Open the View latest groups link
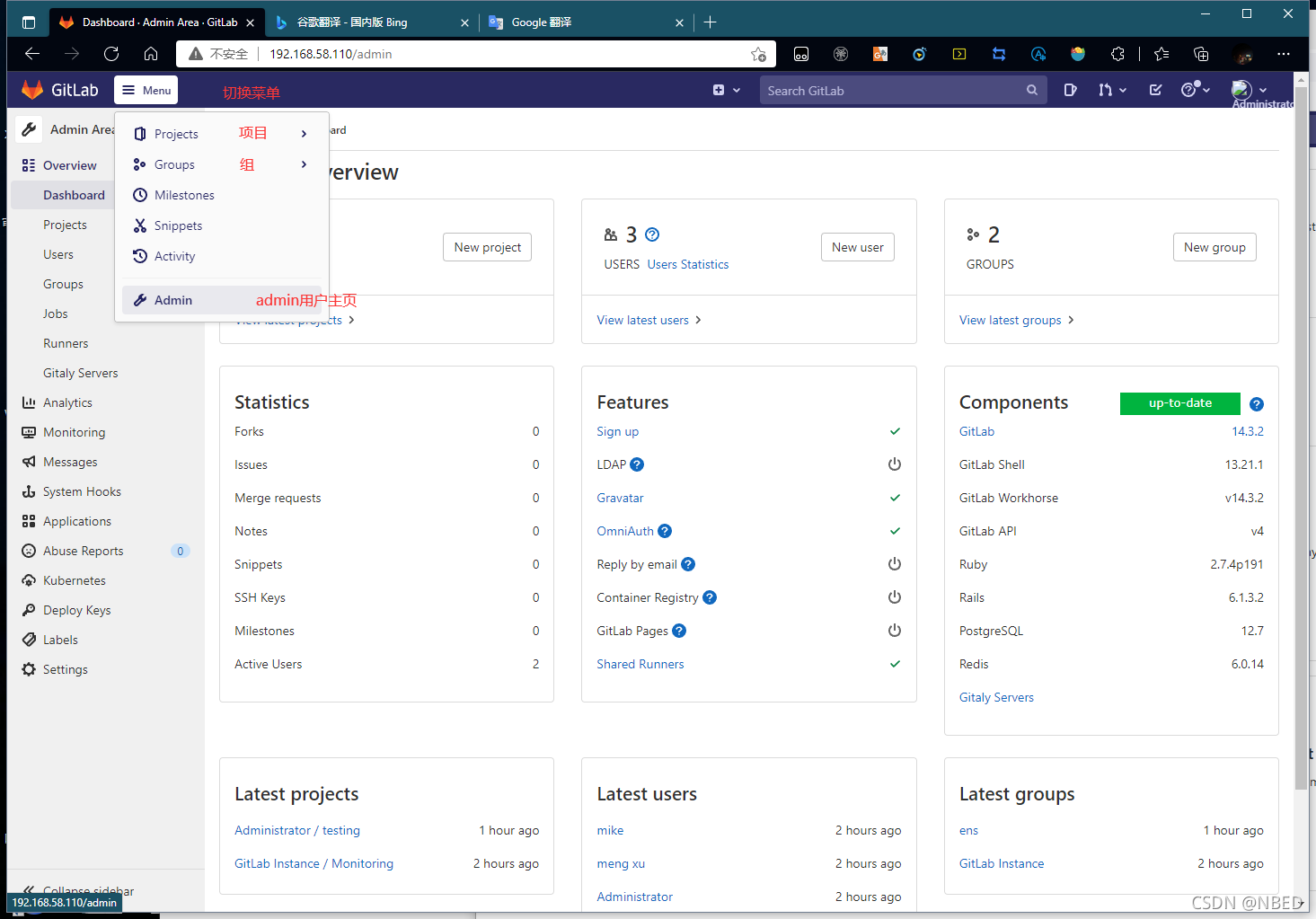 click(x=1010, y=319)
